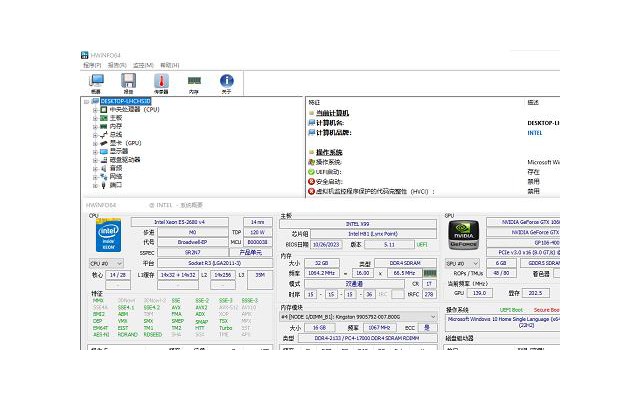
Task: Click the HWiNFO64 title bar app icon
Action: click(84, 55)
